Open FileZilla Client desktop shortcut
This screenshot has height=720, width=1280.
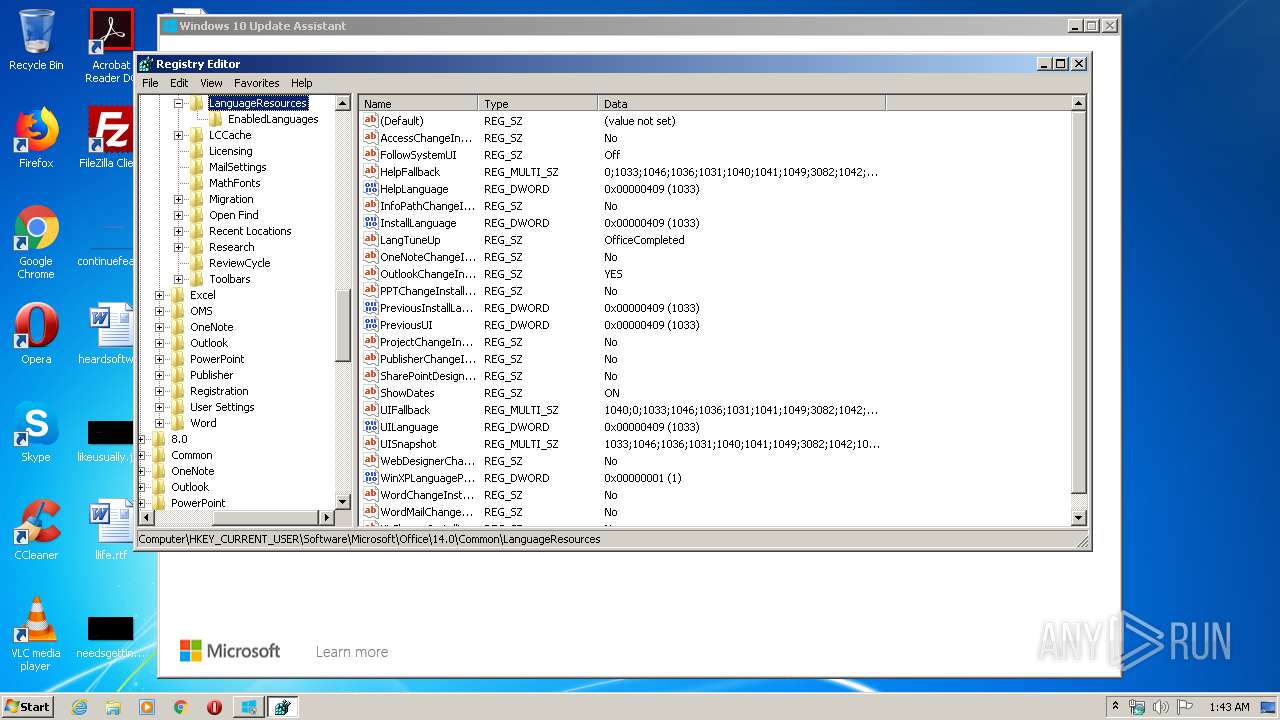108,139
